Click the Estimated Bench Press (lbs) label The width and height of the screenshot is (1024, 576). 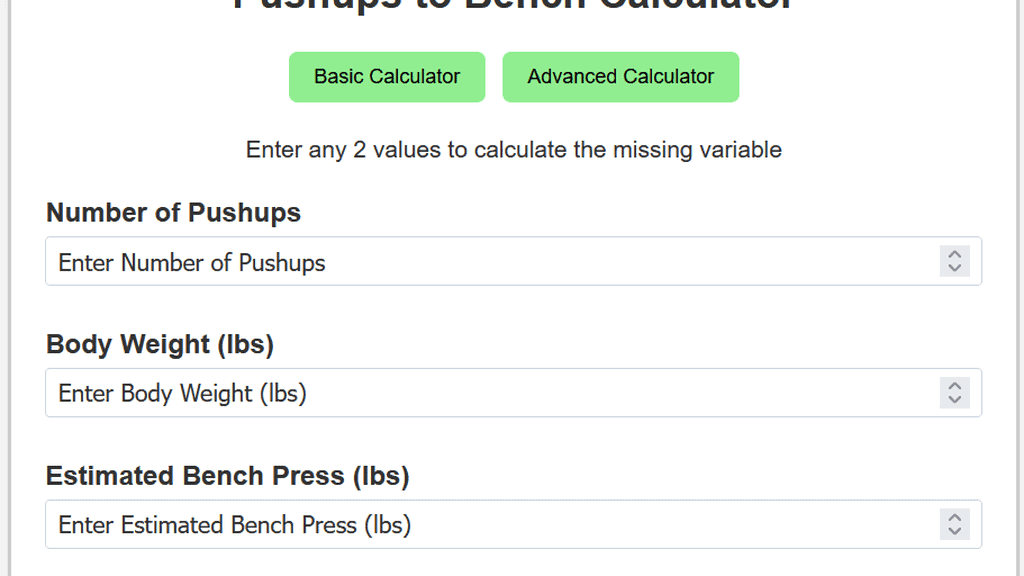(x=227, y=476)
